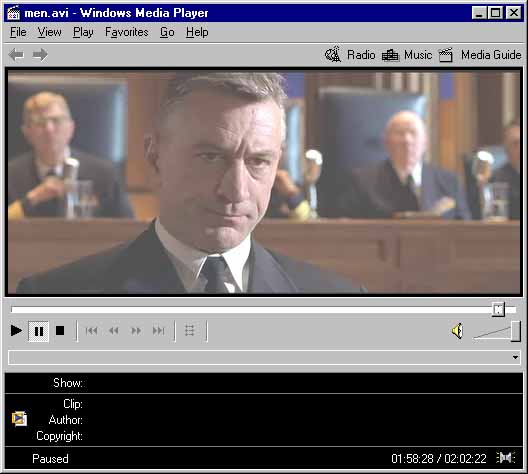
Task: Click the Music toolbar icon
Action: click(390, 55)
